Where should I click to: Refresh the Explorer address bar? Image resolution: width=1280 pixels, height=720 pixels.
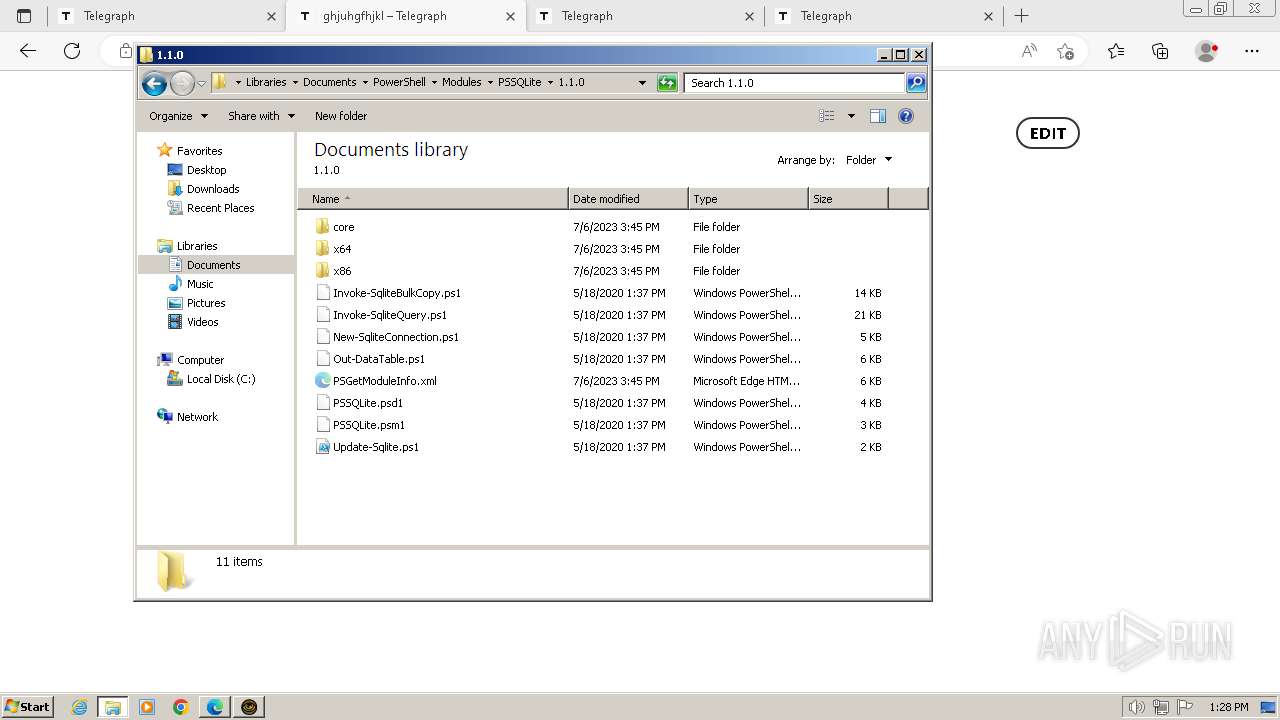(667, 83)
